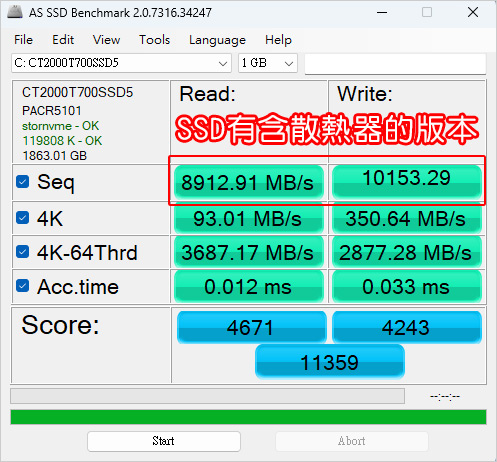This screenshot has width=497, height=462.
Task: Open the View menu
Action: click(x=106, y=40)
